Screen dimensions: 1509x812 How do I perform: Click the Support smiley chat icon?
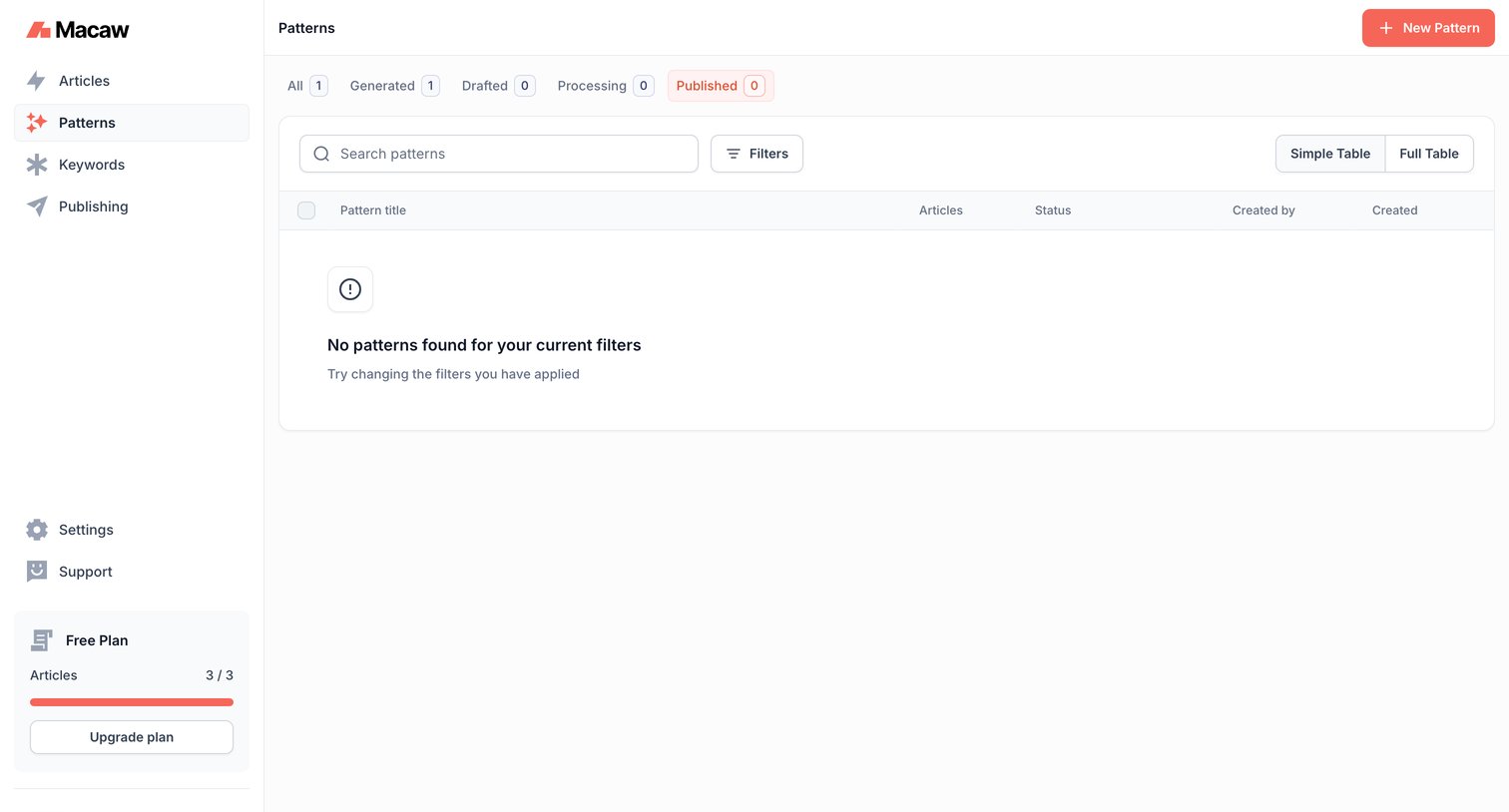tap(37, 572)
